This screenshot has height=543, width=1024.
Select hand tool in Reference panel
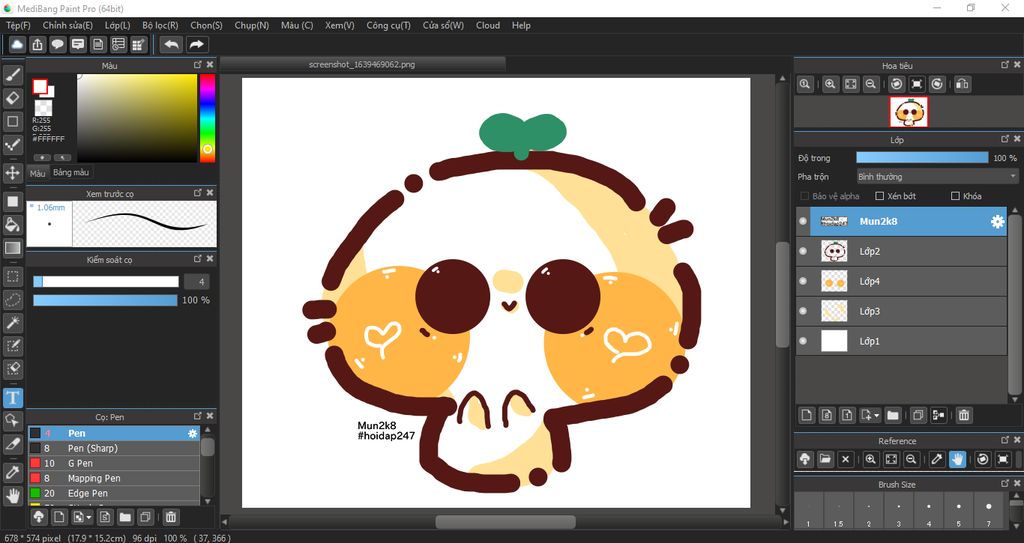(957, 459)
